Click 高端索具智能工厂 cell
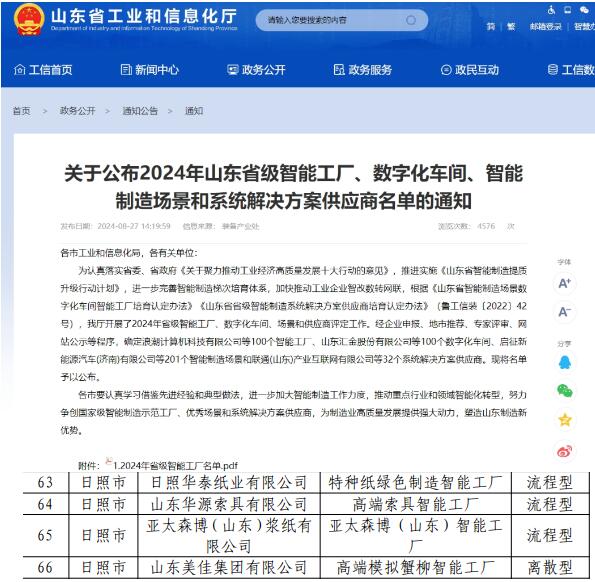Image resolution: width=595 pixels, height=582 pixels. (416, 504)
